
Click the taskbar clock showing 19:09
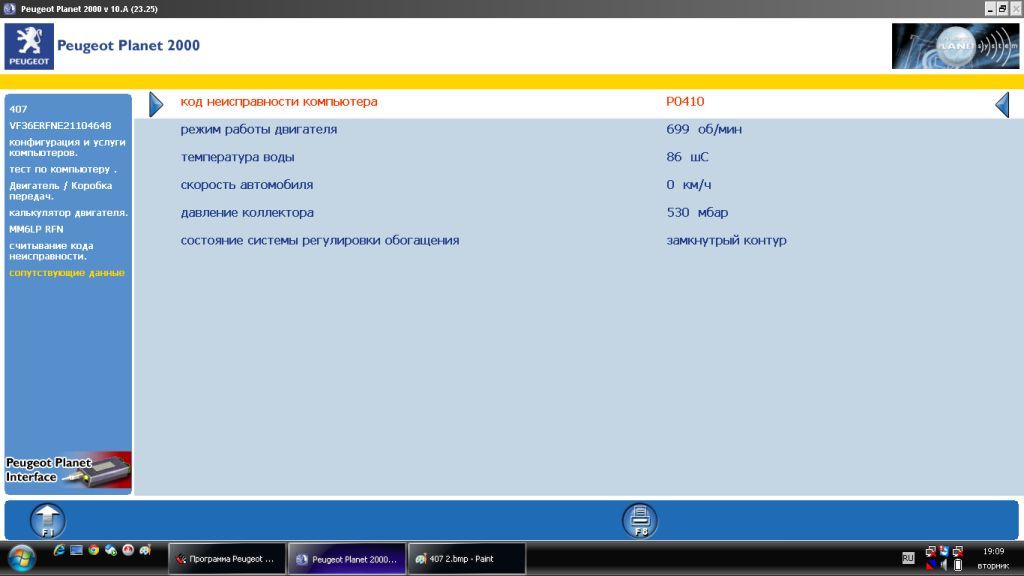click(993, 551)
